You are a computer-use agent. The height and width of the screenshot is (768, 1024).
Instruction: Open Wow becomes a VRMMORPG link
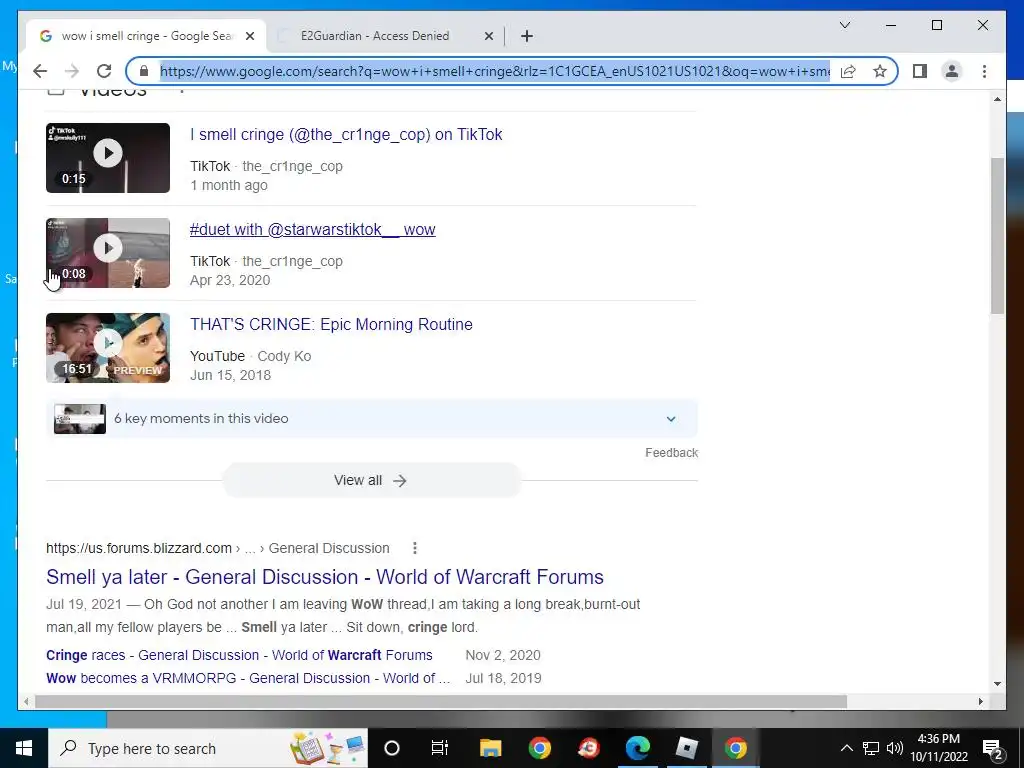pos(248,678)
